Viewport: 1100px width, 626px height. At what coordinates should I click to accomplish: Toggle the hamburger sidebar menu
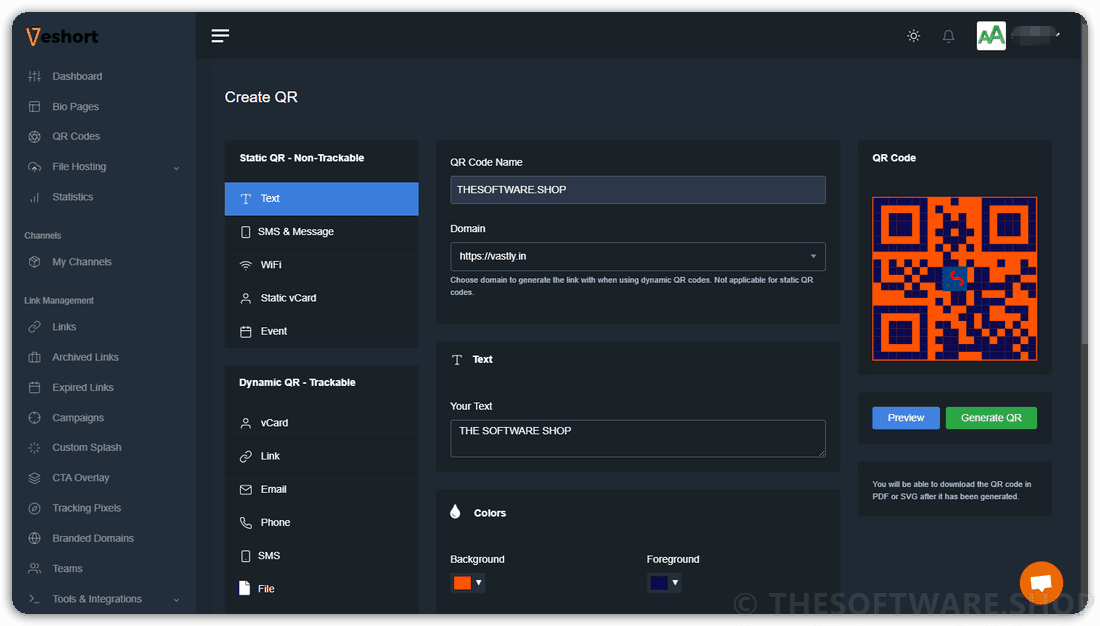220,36
